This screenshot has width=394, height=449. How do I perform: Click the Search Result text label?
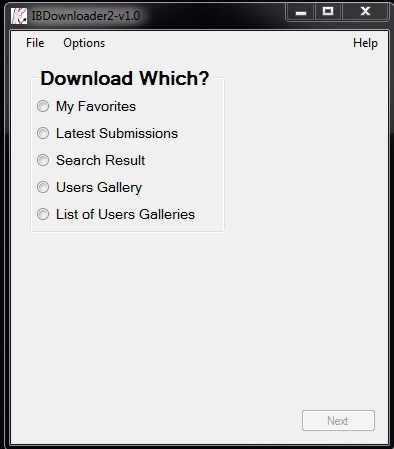[x=101, y=160]
